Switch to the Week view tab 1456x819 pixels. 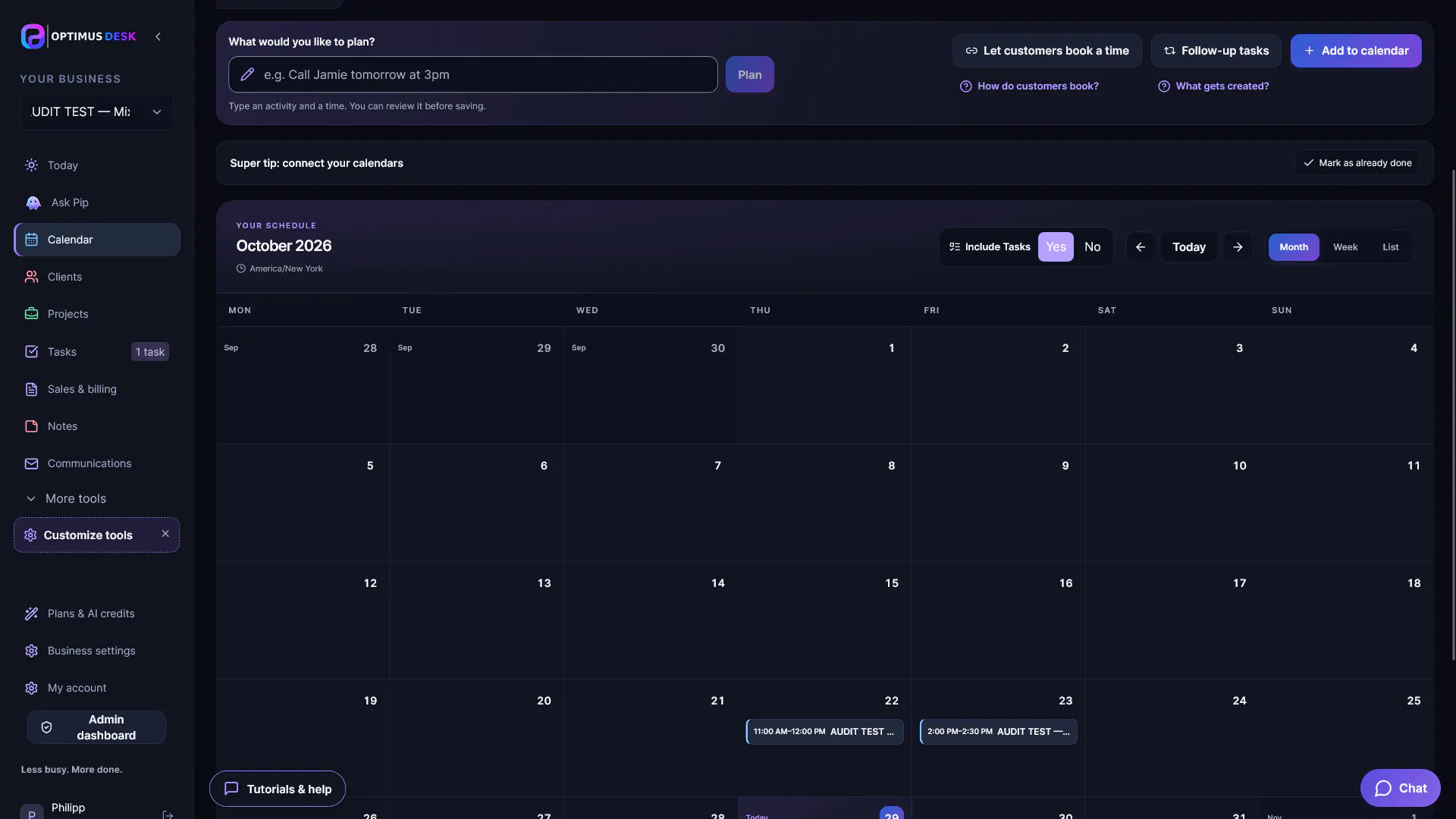coord(1345,247)
